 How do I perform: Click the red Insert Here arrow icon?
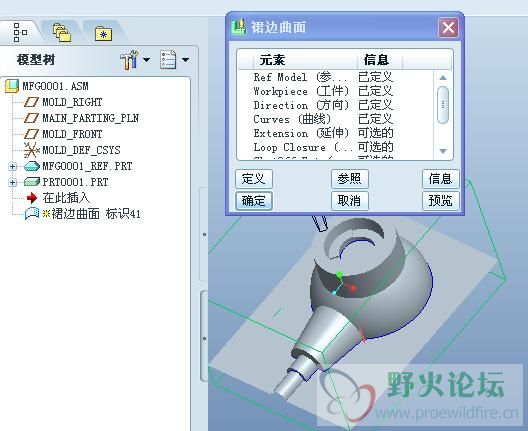(32, 198)
